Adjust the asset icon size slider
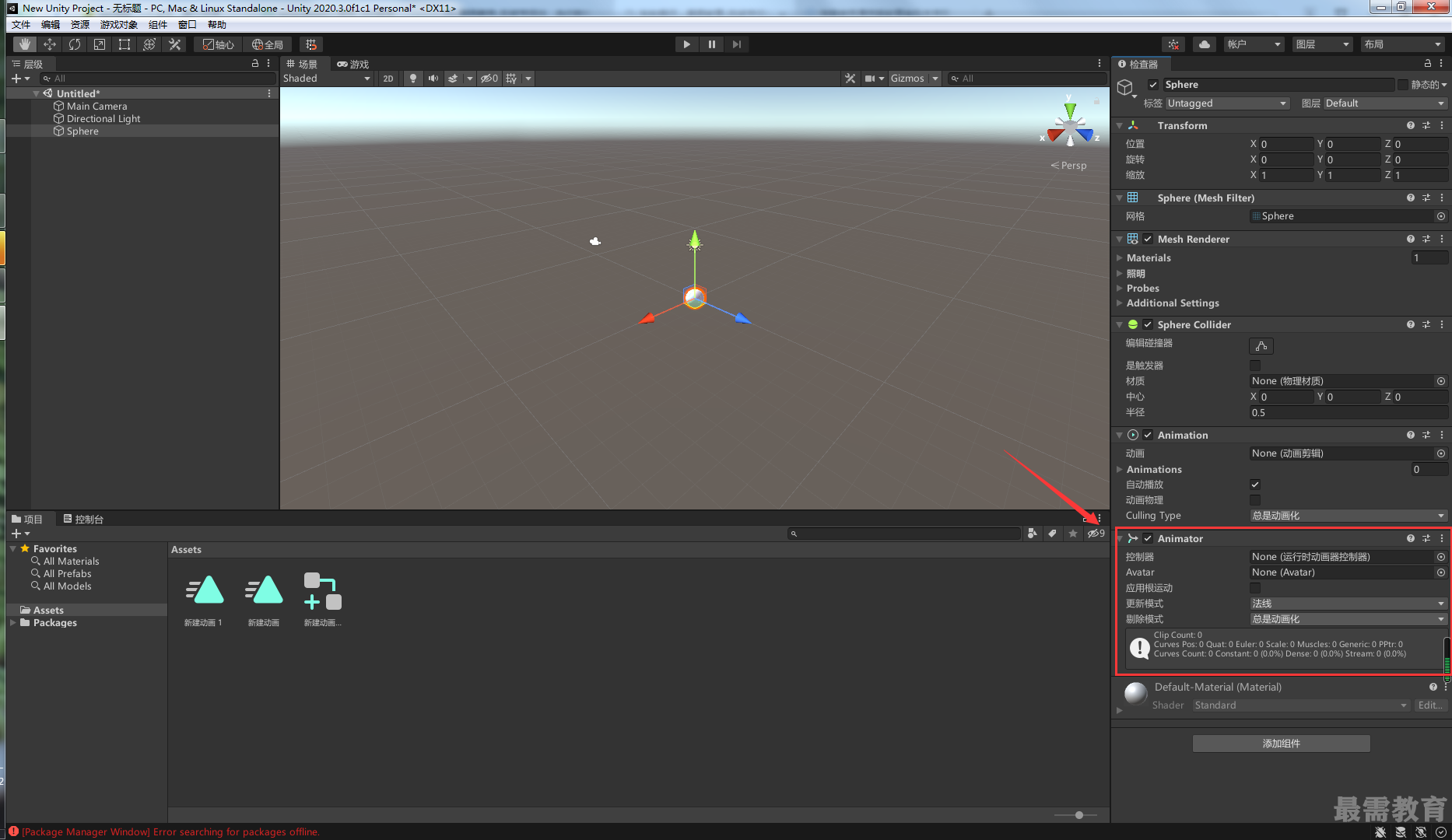The height and width of the screenshot is (840, 1452). click(x=1078, y=815)
